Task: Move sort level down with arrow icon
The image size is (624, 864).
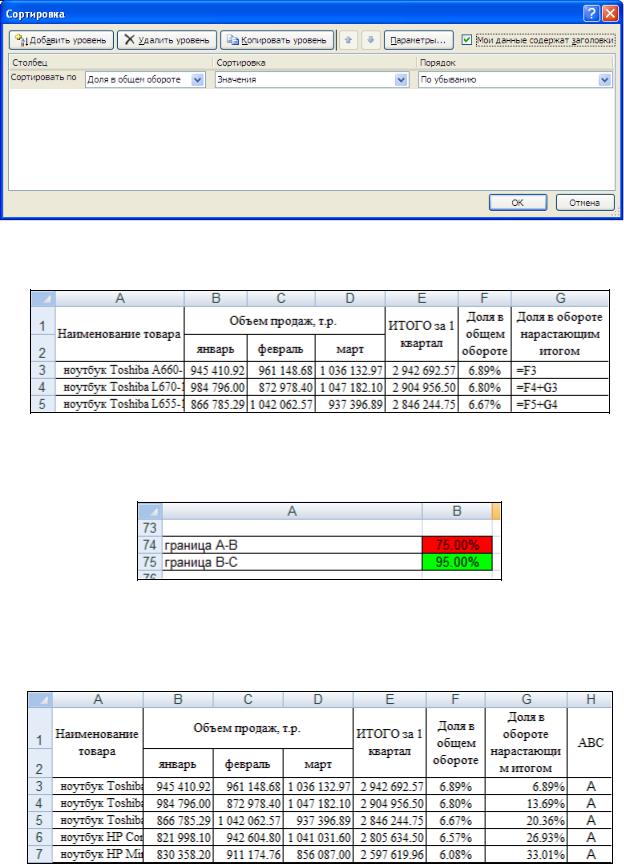Action: pos(370,40)
